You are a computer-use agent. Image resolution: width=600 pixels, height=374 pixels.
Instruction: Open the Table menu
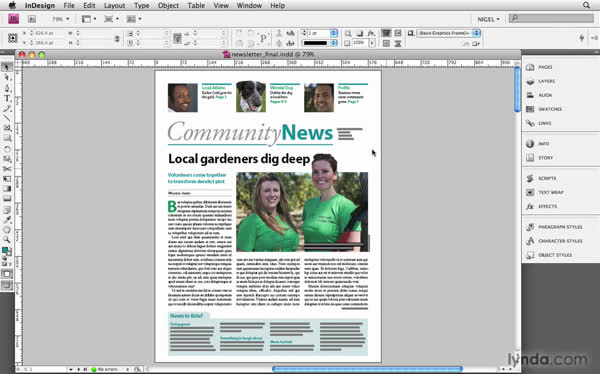[196, 5]
